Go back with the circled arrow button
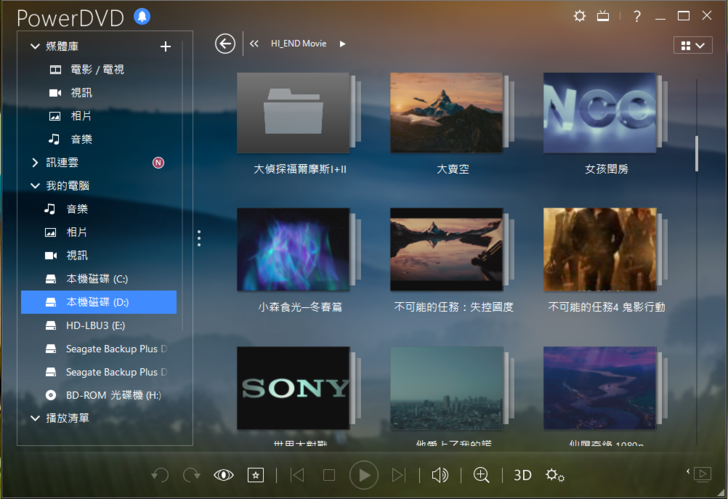 tap(225, 43)
